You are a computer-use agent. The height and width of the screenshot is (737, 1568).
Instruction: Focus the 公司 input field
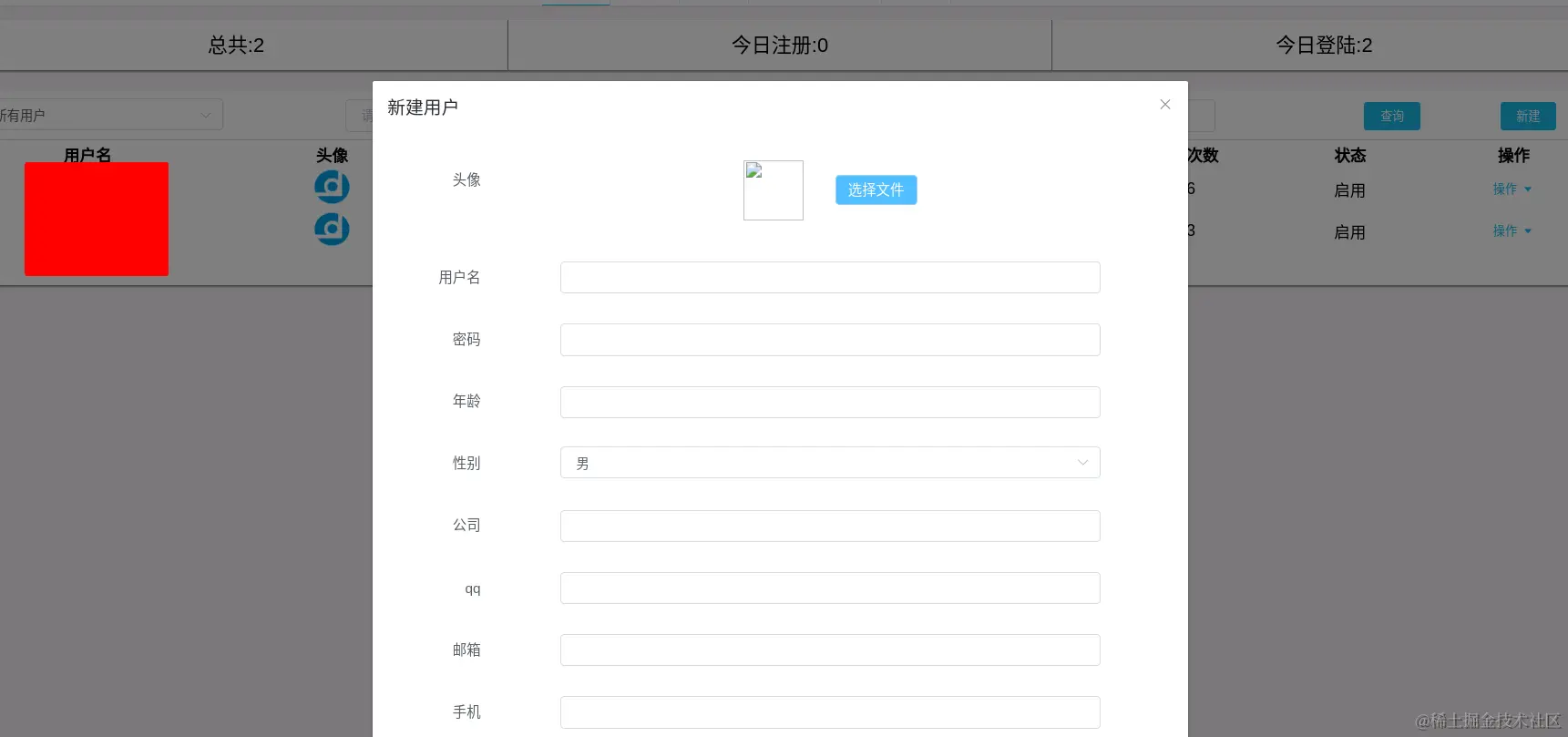click(830, 526)
